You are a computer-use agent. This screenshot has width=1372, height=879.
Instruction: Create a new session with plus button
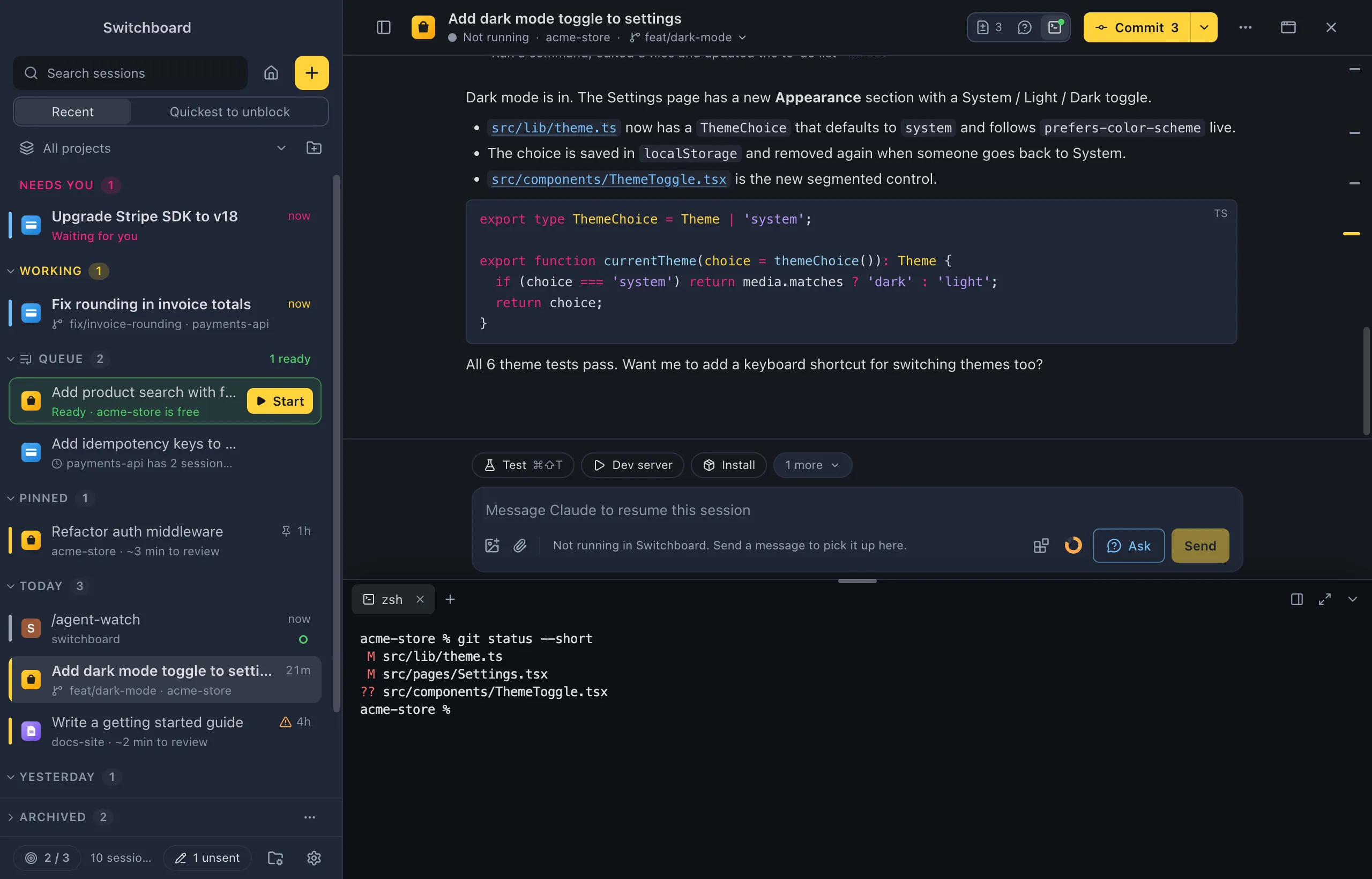311,73
